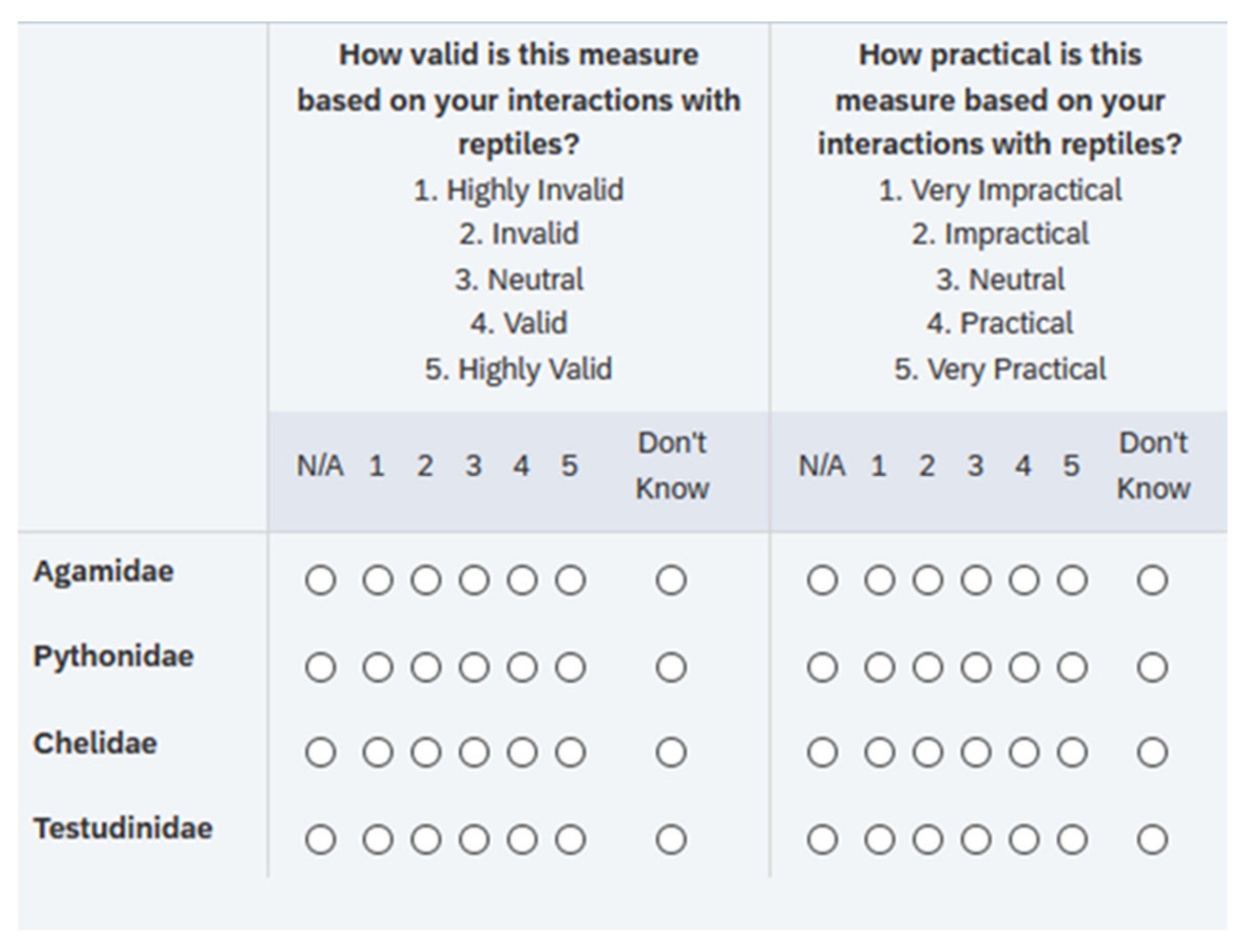Rate Pythonidae validity as 1
Screen dimensions: 1253x952
(x=378, y=667)
